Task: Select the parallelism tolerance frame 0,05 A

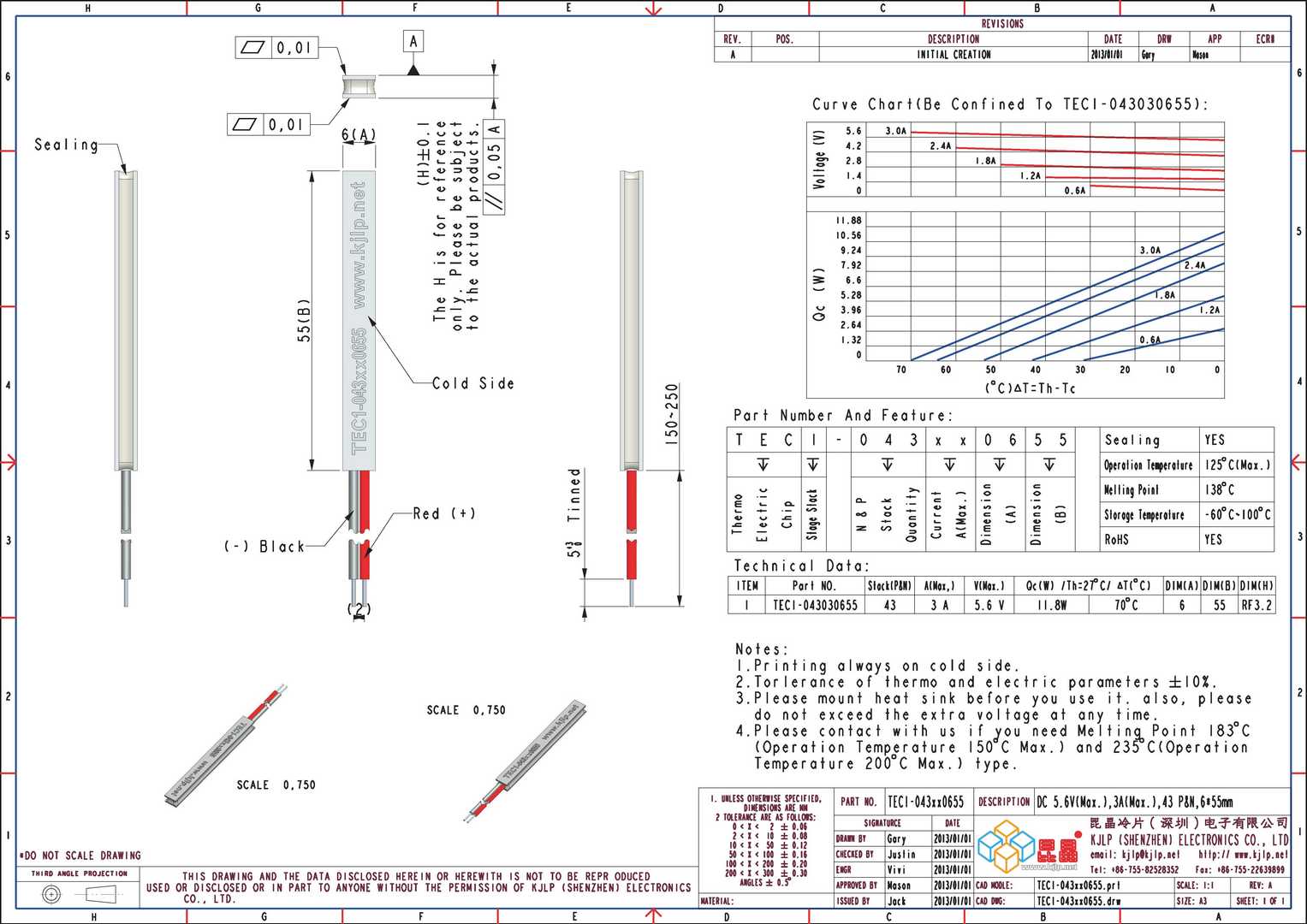Action: coord(494,167)
